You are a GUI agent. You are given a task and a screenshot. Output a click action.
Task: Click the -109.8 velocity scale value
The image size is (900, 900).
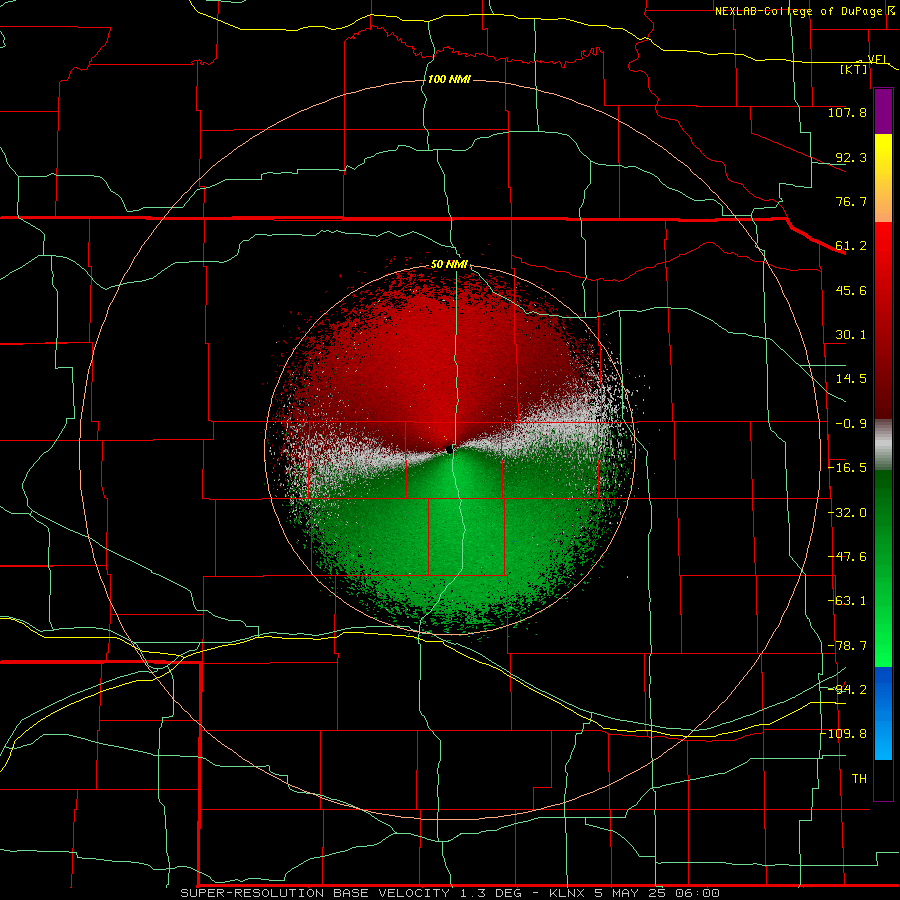point(844,734)
